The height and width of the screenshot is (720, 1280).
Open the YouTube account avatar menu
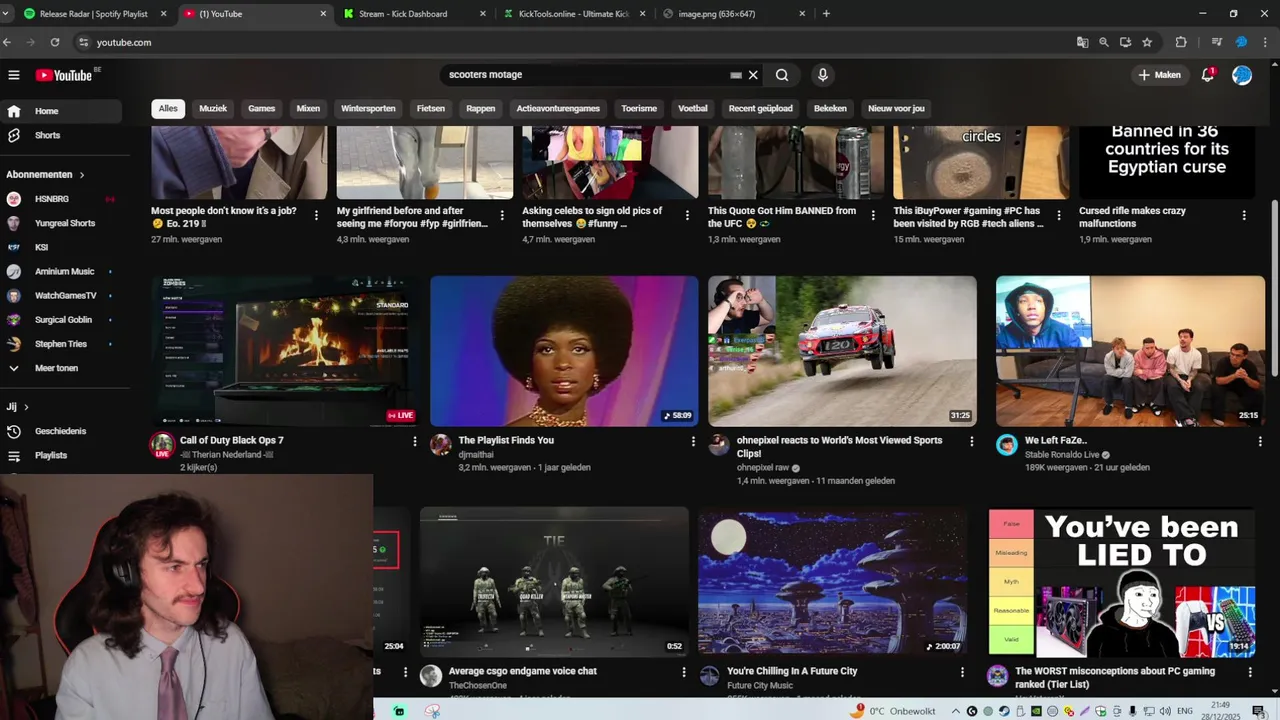coord(1242,75)
